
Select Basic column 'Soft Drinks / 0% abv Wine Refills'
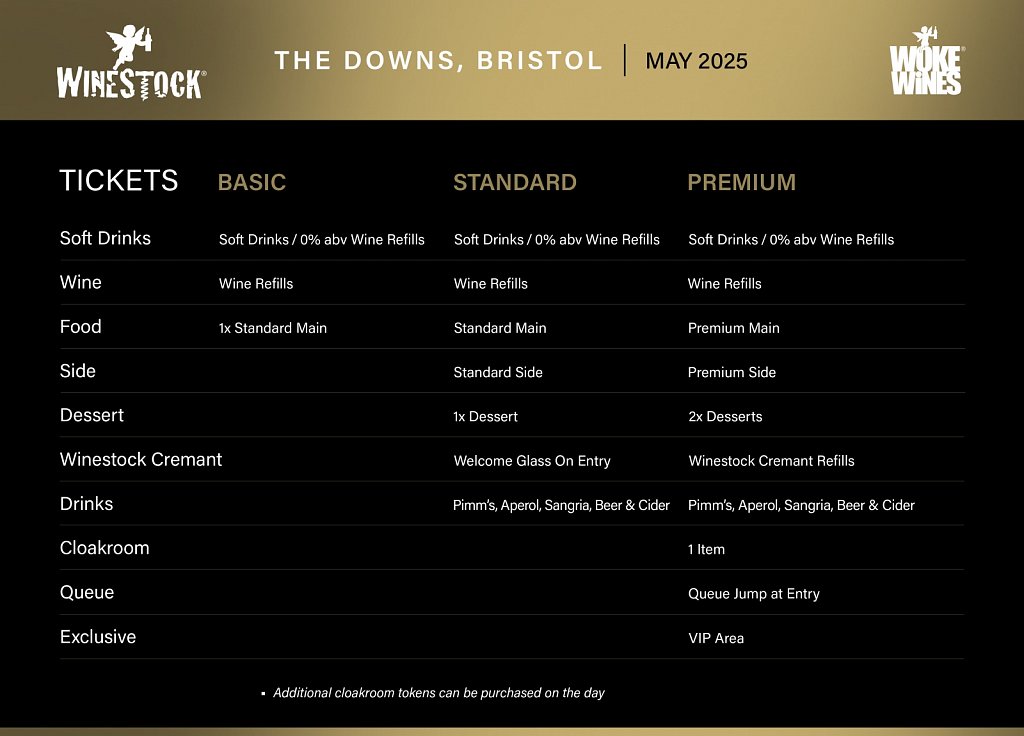click(x=321, y=240)
